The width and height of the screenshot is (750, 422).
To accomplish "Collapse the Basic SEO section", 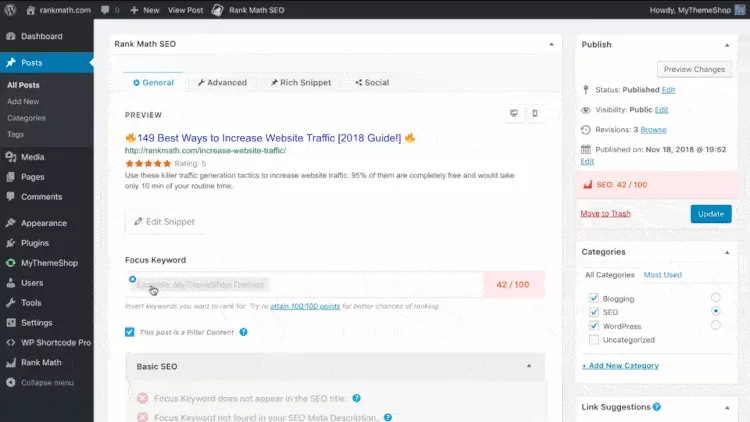I will click(529, 366).
